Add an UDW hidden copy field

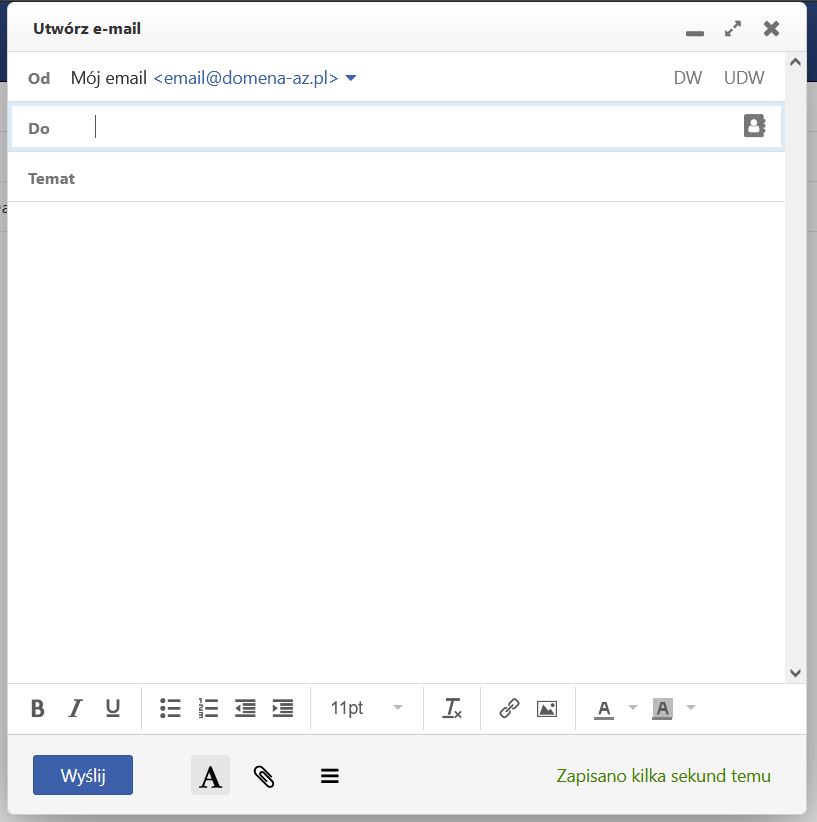[744, 78]
